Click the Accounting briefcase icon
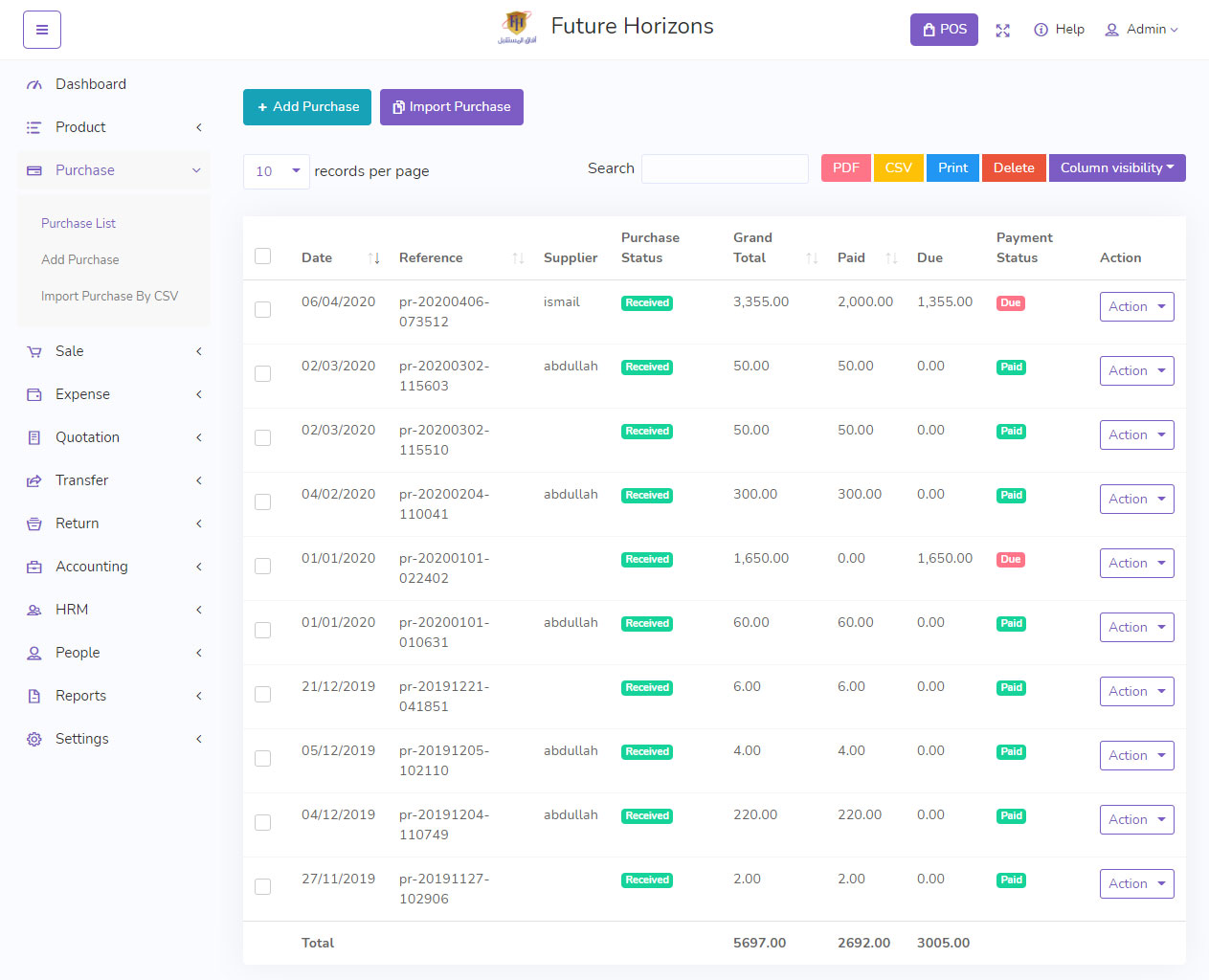This screenshot has width=1209, height=980. 34,568
